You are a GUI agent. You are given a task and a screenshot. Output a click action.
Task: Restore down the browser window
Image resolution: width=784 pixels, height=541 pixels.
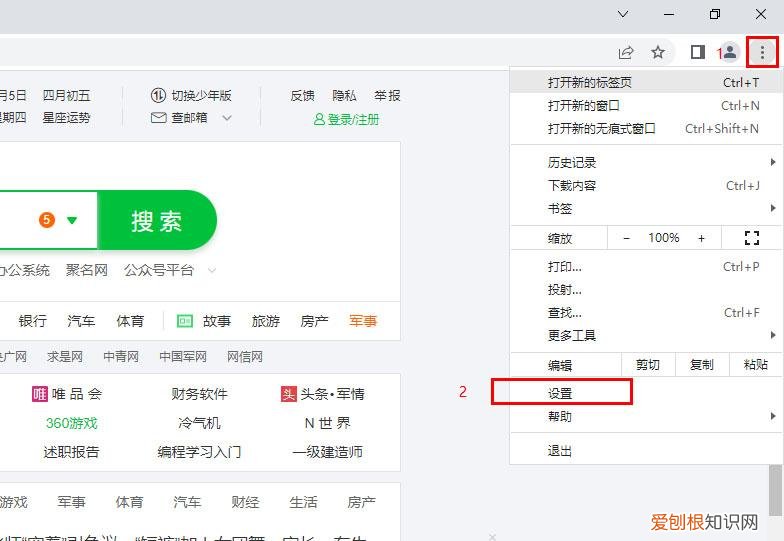(715, 14)
